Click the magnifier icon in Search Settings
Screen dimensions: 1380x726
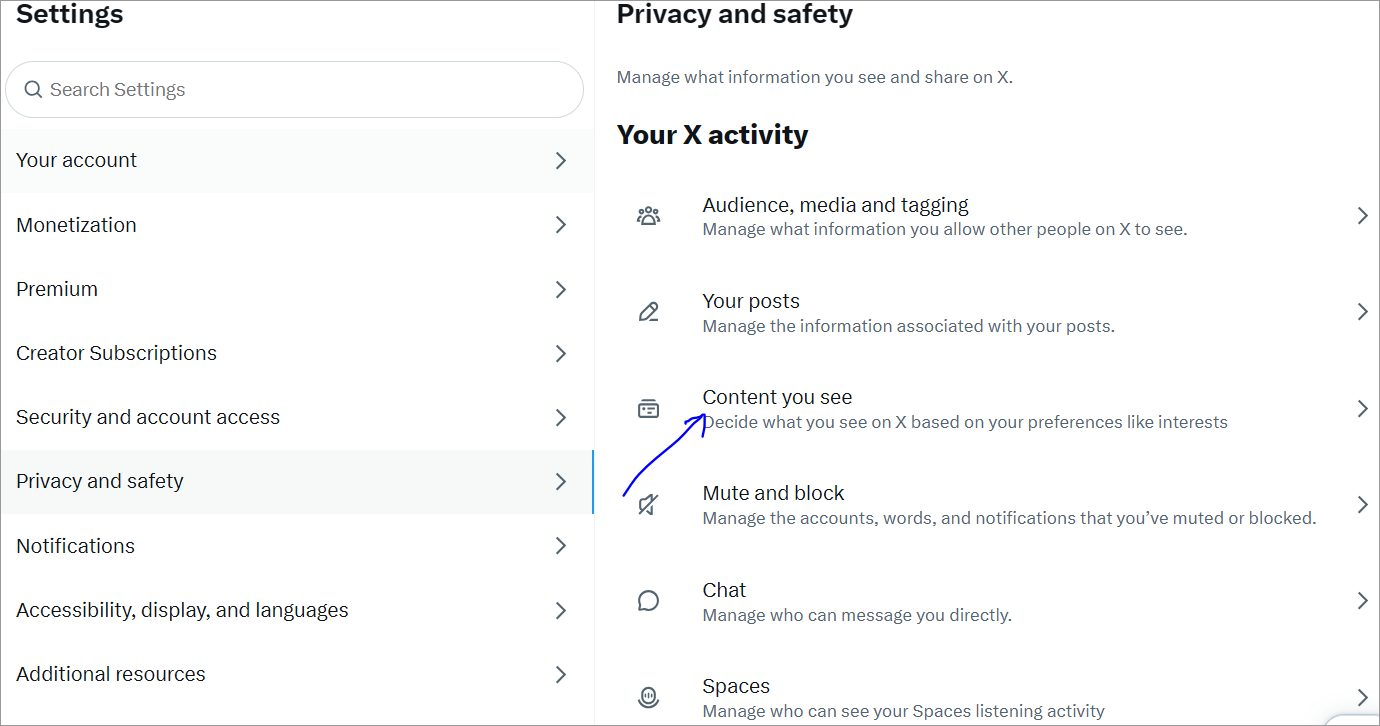point(33,90)
